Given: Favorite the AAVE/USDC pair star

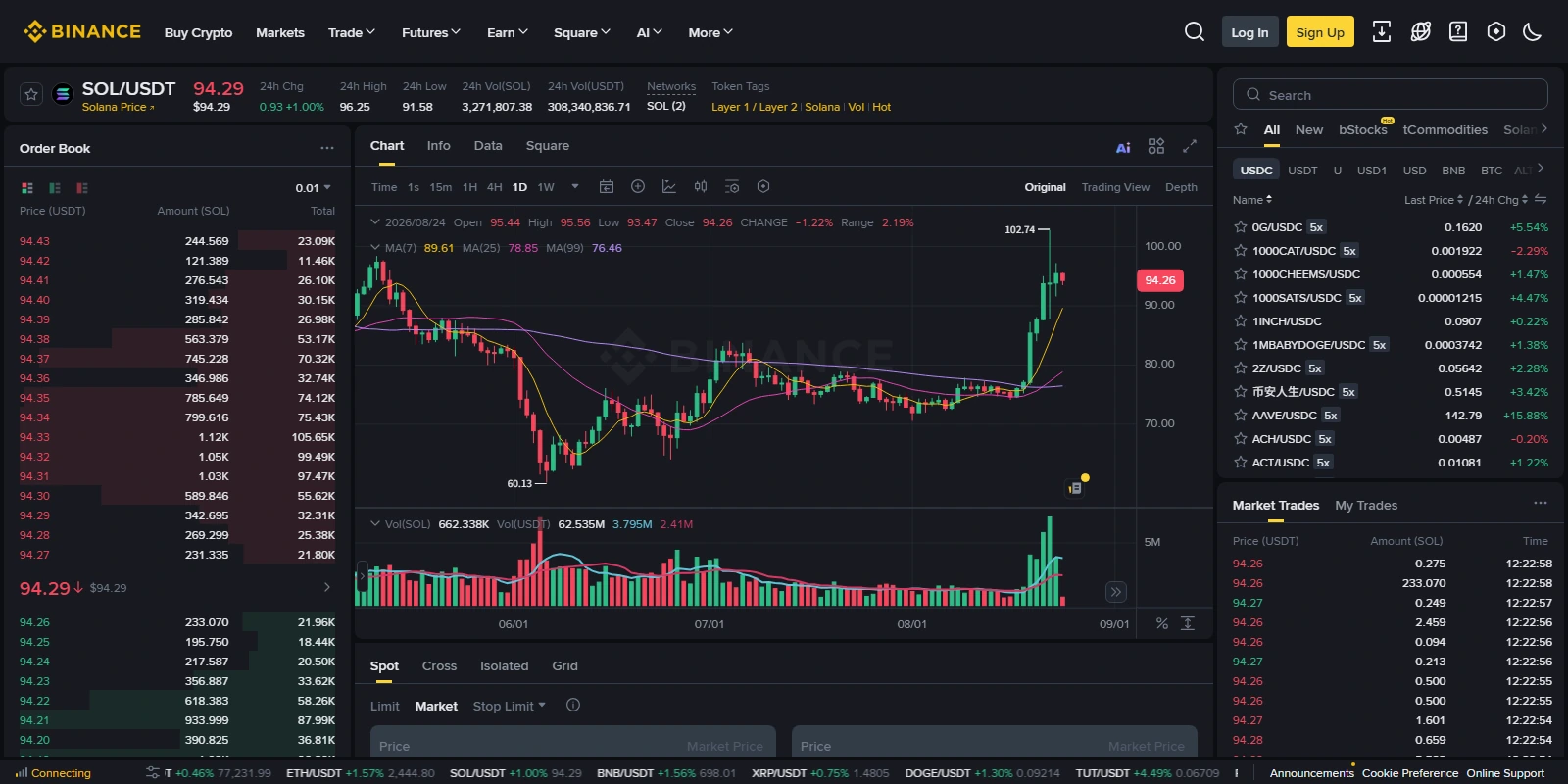Looking at the screenshot, I should coord(1240,416).
